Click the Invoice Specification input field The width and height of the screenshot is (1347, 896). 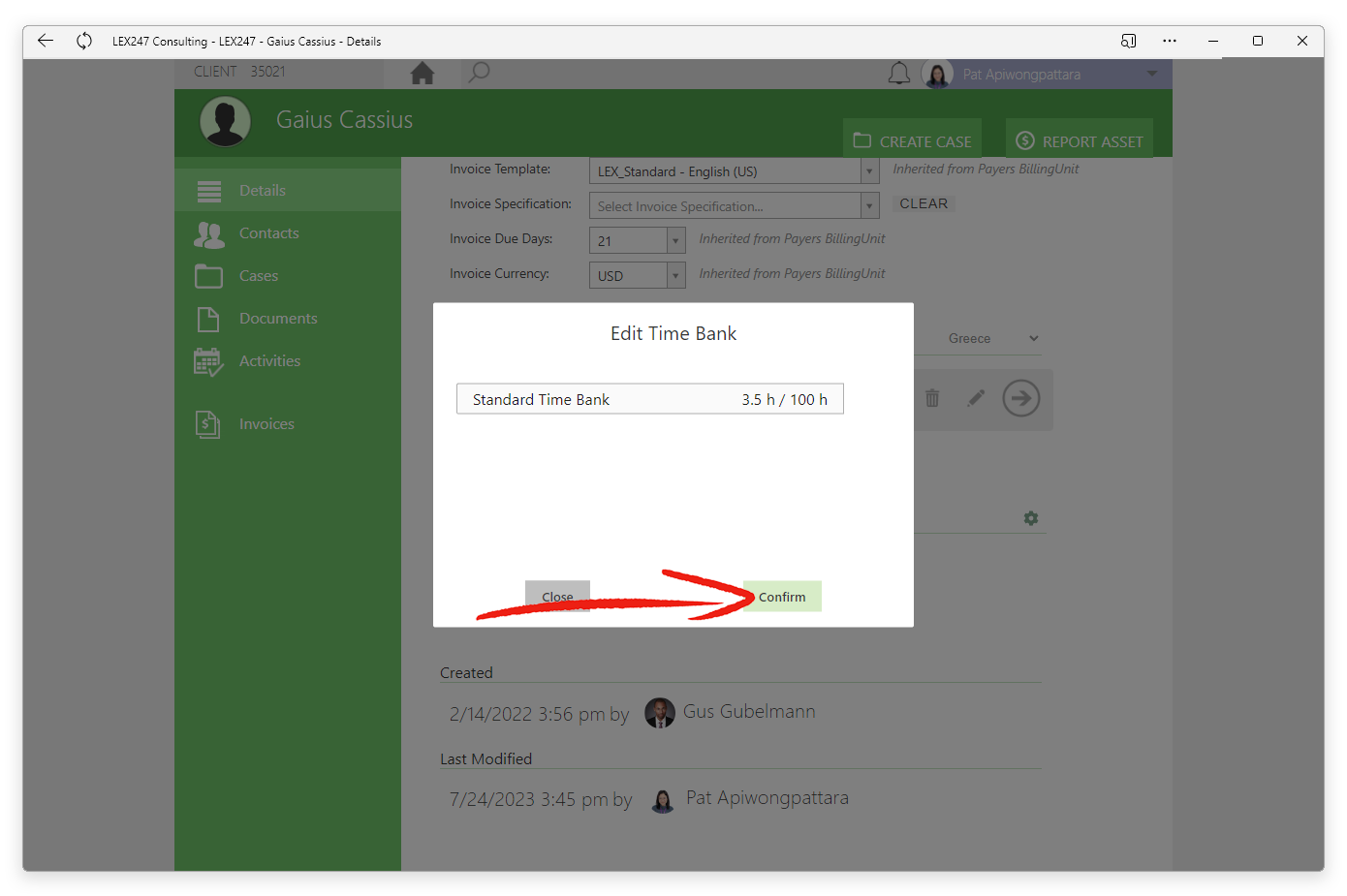pyautogui.click(x=725, y=206)
